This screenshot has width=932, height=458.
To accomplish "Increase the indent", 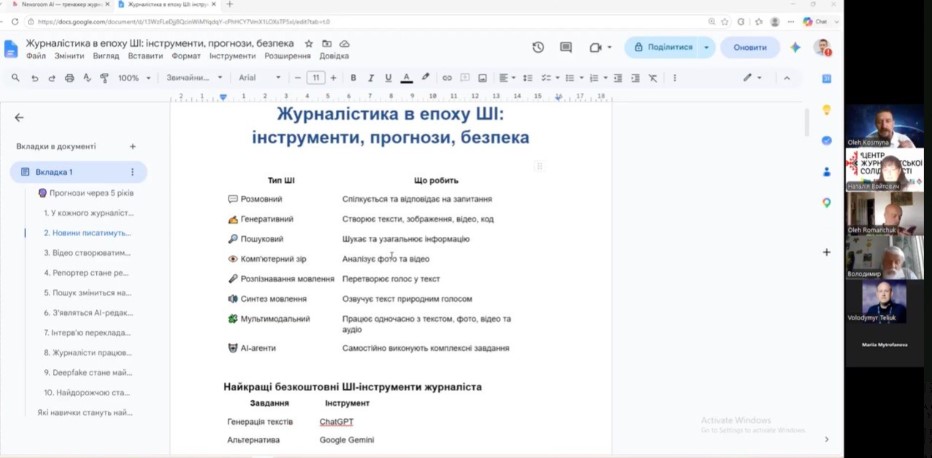I will coord(635,78).
